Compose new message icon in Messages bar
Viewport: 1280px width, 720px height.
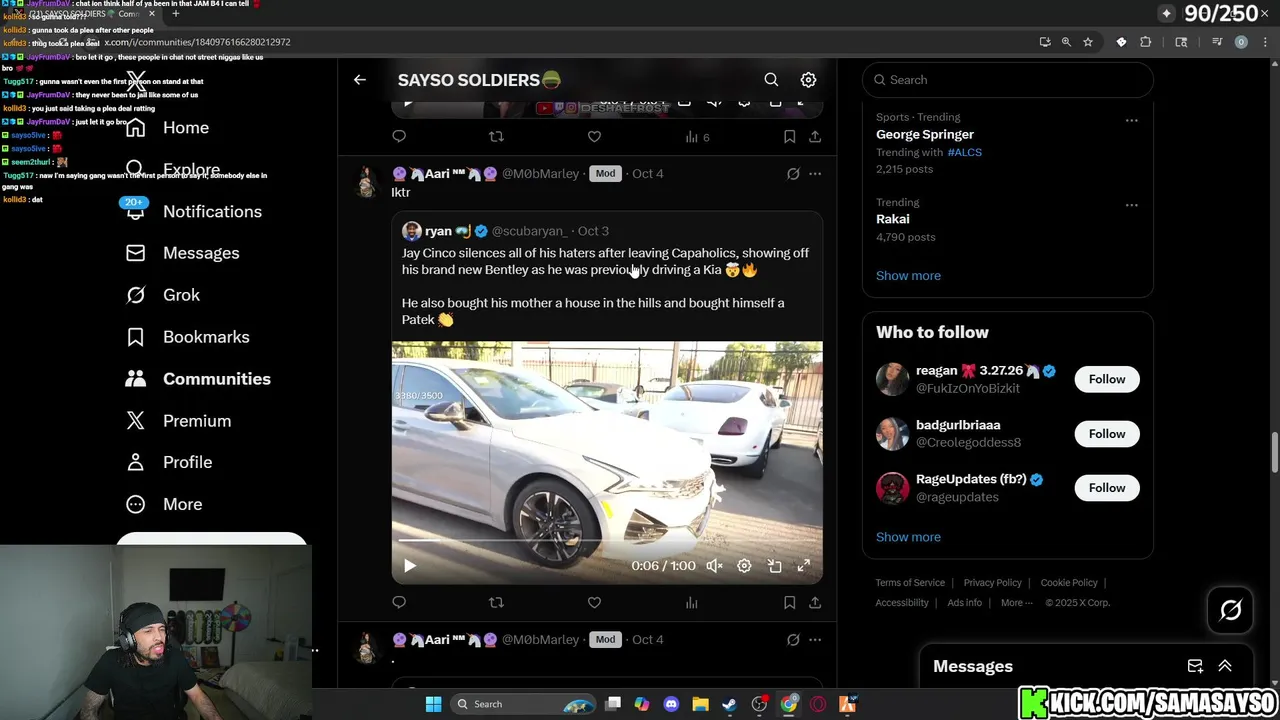pyautogui.click(x=1195, y=666)
